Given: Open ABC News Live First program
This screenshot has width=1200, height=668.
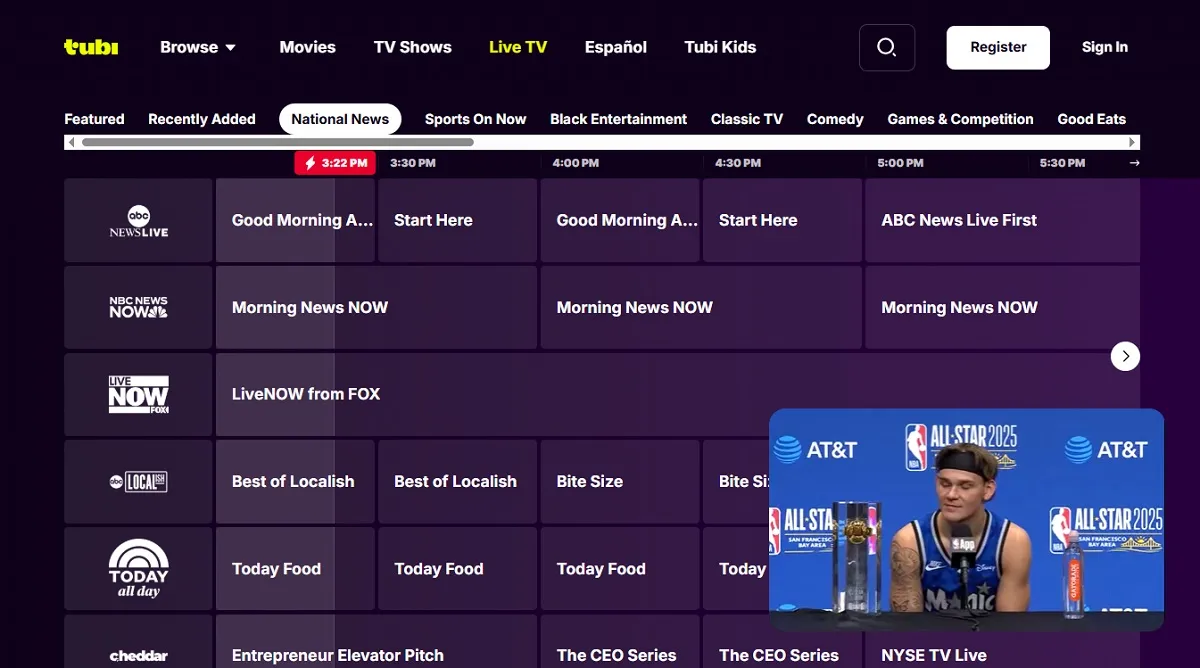Looking at the screenshot, I should coord(1002,220).
